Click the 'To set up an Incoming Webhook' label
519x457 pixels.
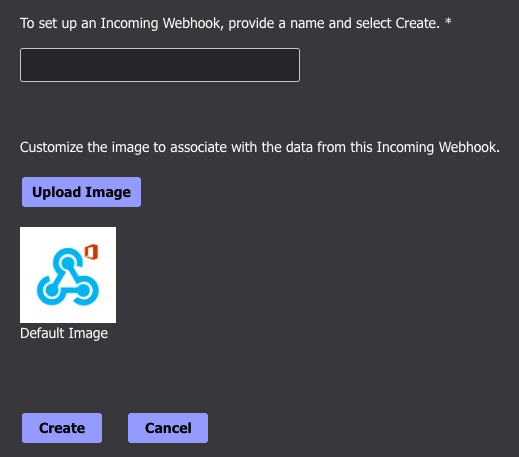[x=230, y=23]
